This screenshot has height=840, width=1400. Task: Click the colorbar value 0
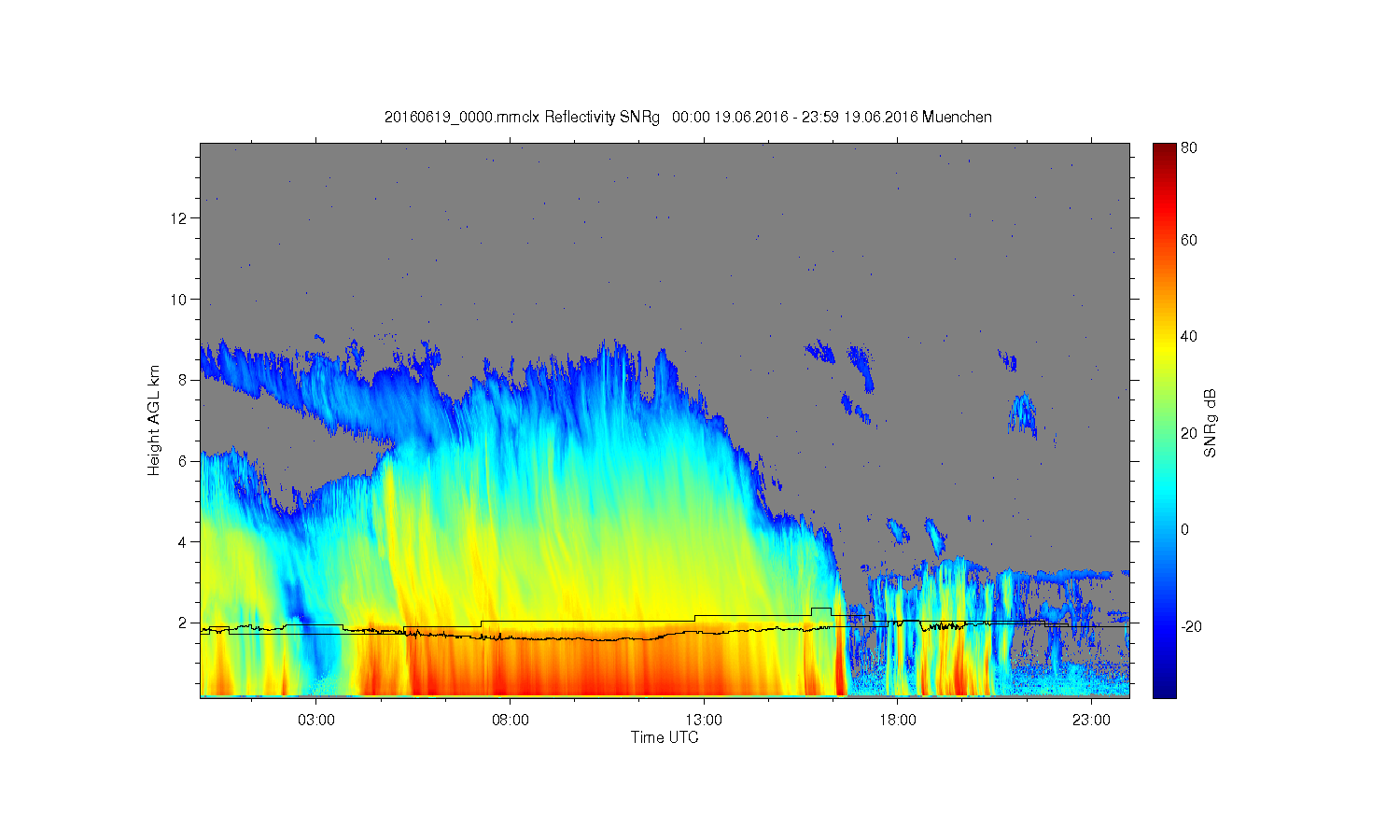point(1185,529)
